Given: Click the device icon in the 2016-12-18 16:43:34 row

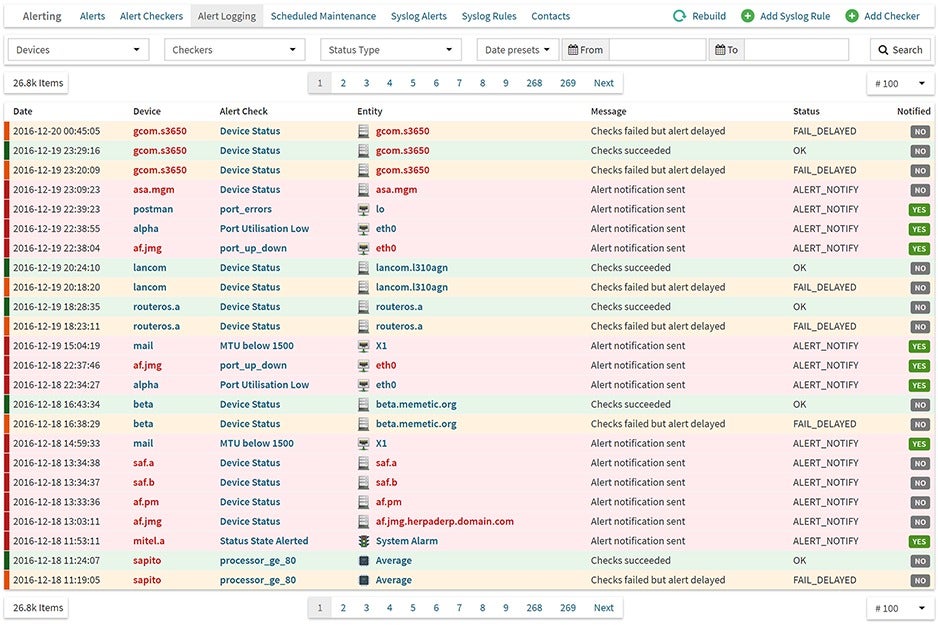Looking at the screenshot, I should pyautogui.click(x=363, y=404).
